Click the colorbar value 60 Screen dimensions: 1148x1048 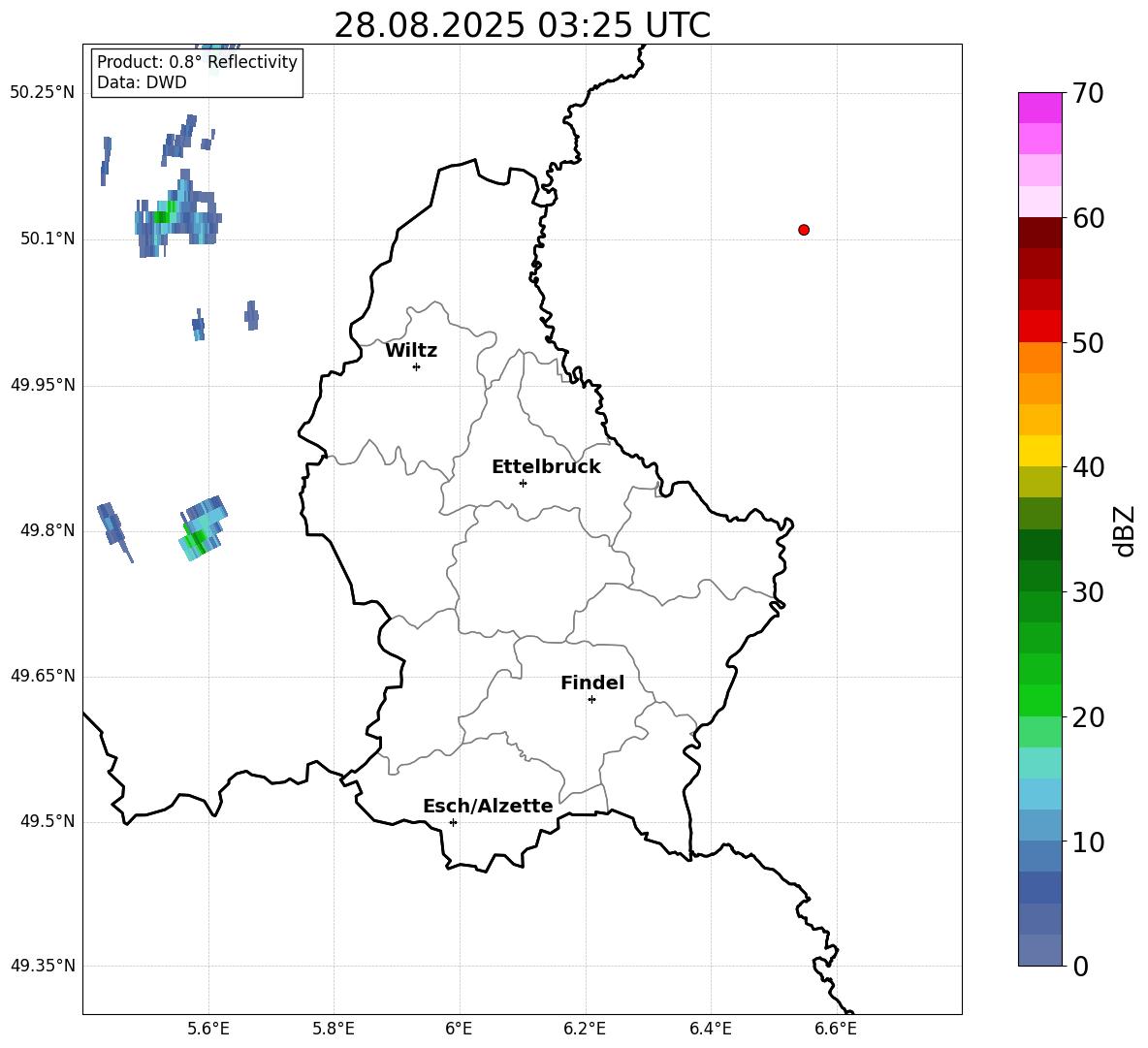1088,218
